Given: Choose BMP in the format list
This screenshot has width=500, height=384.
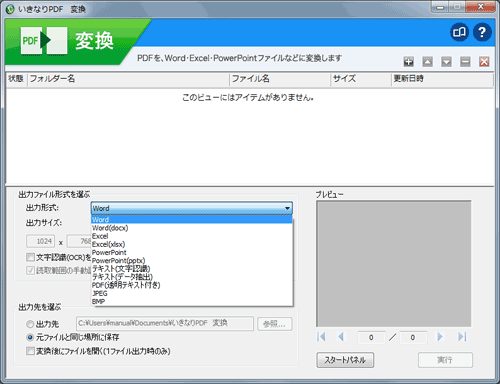Looking at the screenshot, I should 192,301.
